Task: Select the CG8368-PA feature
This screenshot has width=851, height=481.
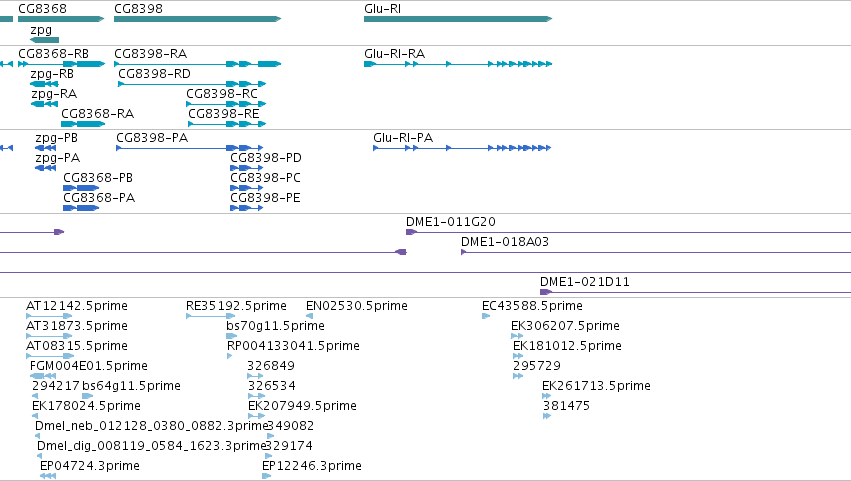Action: [81, 208]
